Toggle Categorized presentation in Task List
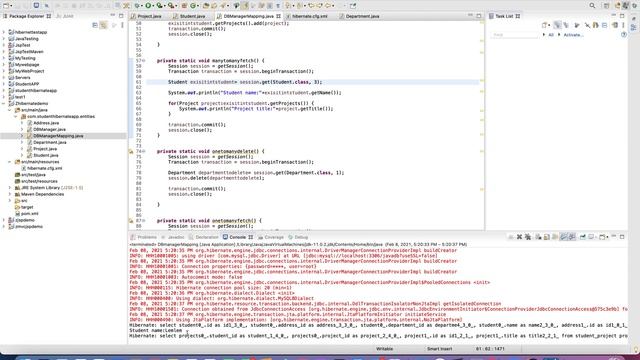This screenshot has height=360, width=640. pos(557,25)
